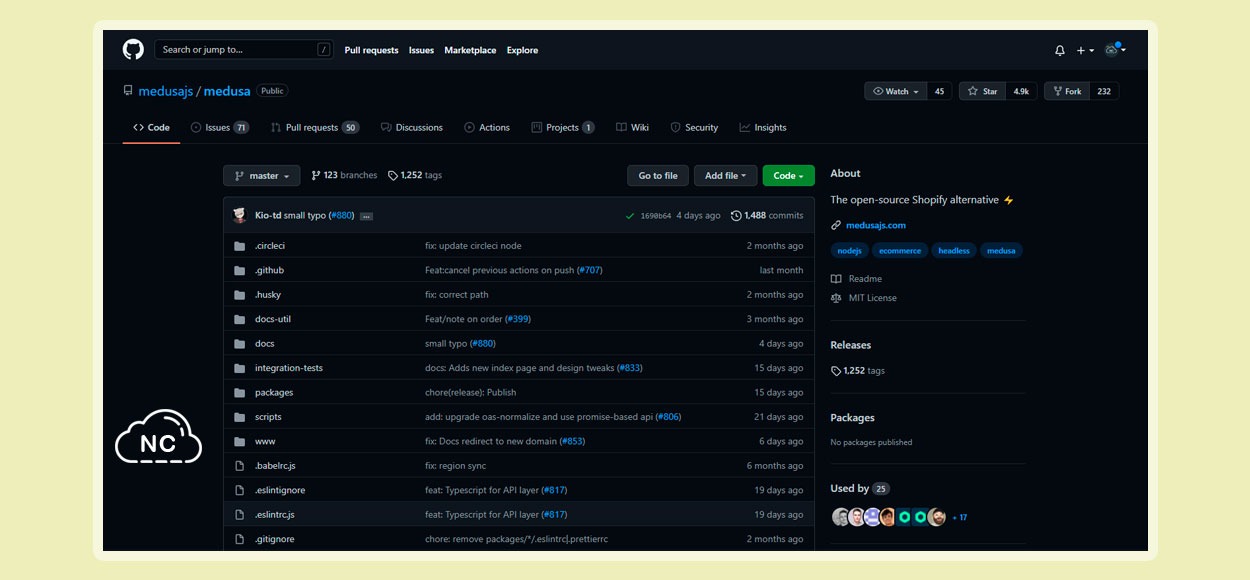Image resolution: width=1250 pixels, height=580 pixels.
Task: Open the repository Issues tab
Action: [220, 128]
